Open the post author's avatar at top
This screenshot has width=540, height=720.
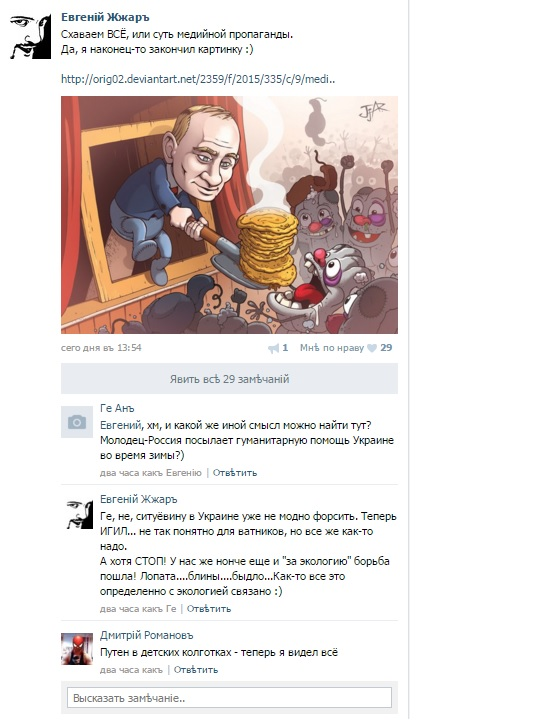tap(30, 36)
